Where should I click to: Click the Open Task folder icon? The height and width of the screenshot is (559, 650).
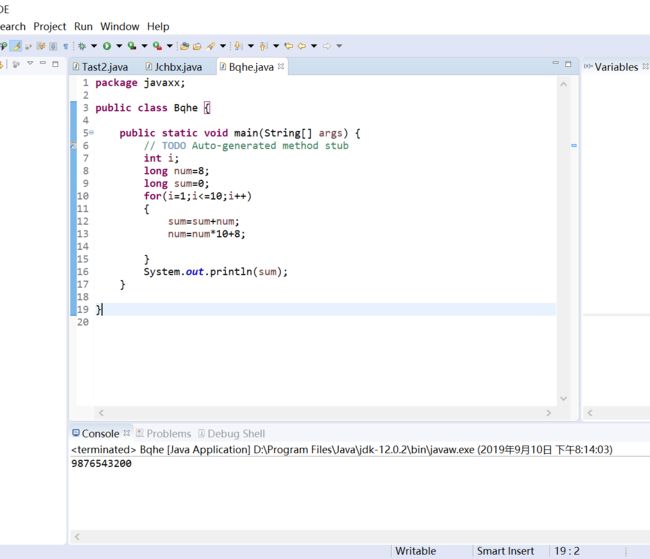[197, 46]
